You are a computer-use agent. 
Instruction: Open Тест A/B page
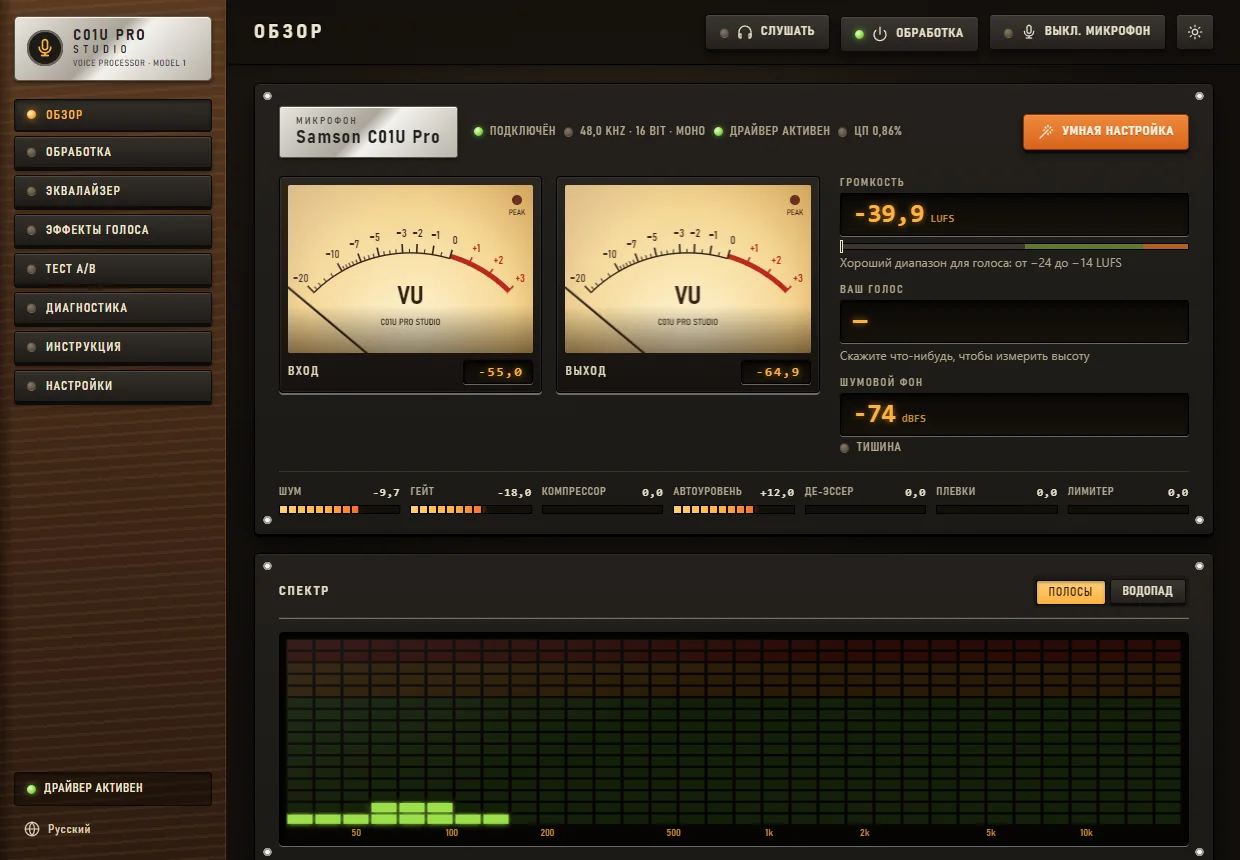[113, 269]
